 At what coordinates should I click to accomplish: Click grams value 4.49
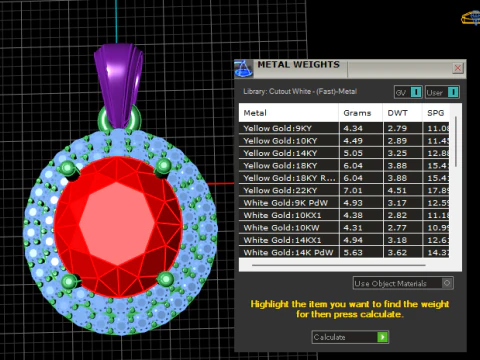[x=353, y=141]
